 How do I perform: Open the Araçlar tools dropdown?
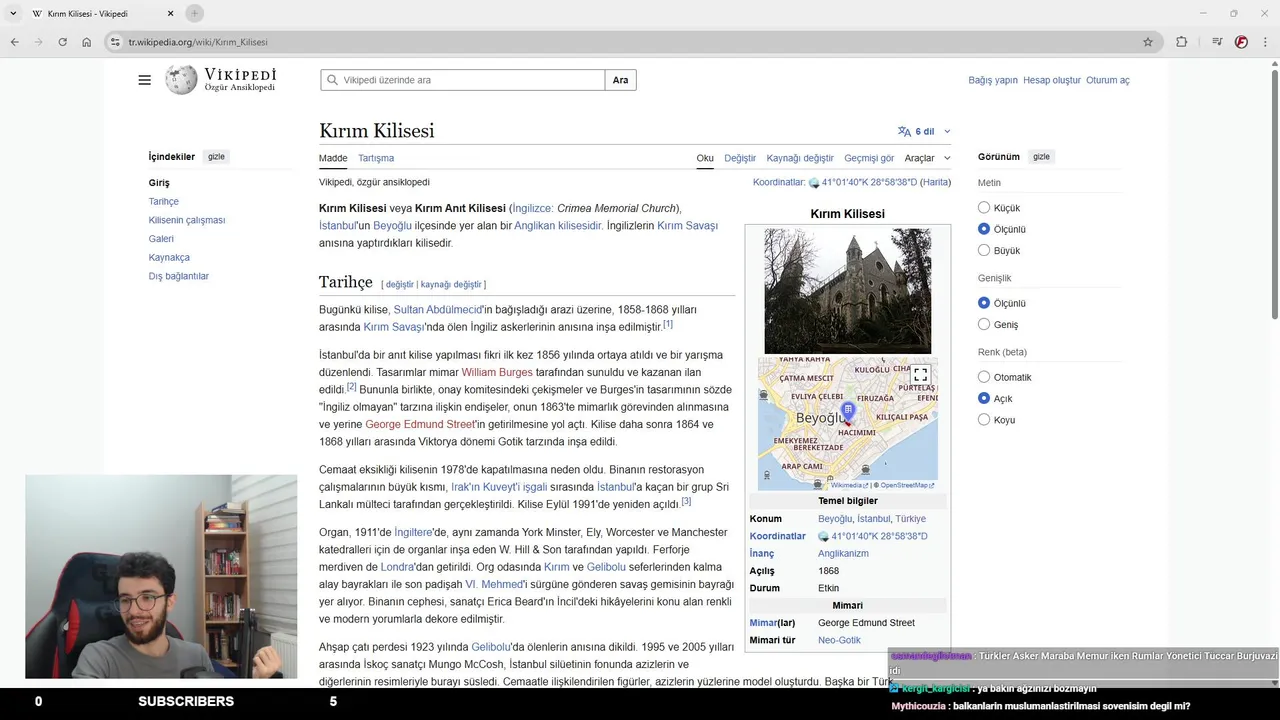(927, 158)
